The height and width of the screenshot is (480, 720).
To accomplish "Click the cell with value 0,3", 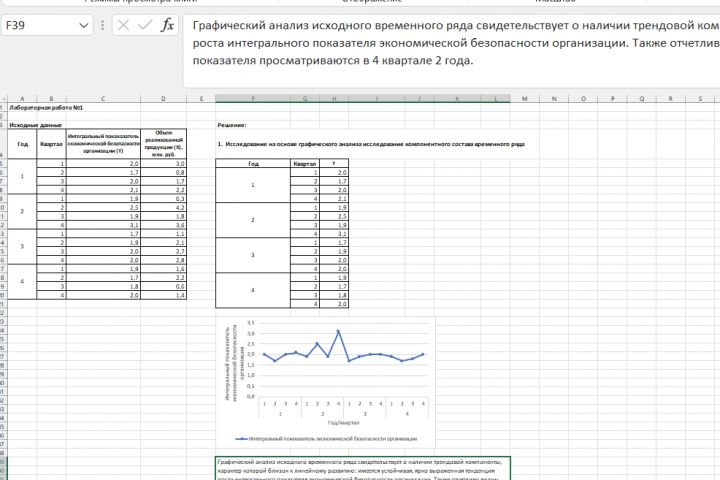I will [x=163, y=199].
